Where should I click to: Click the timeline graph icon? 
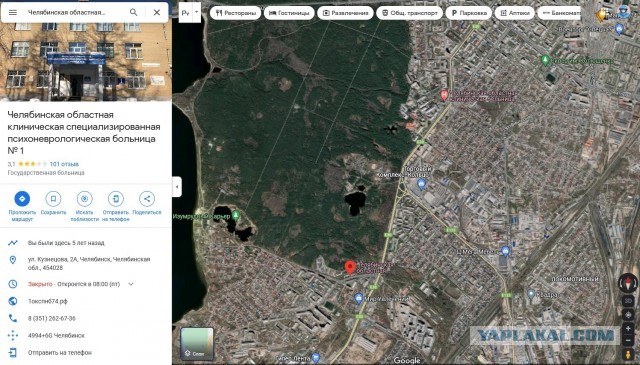coord(13,243)
